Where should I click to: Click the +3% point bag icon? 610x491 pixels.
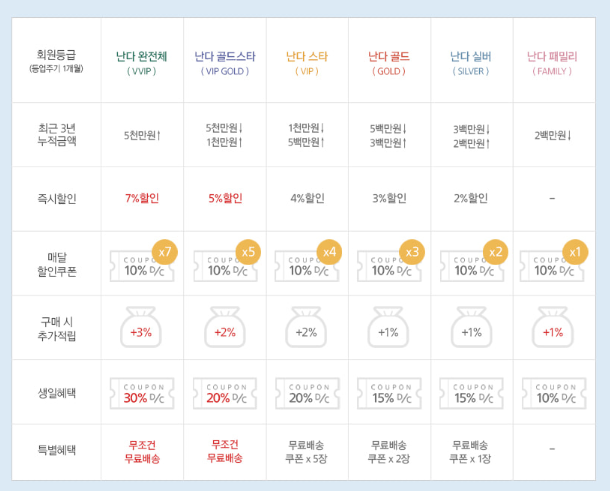141,327
